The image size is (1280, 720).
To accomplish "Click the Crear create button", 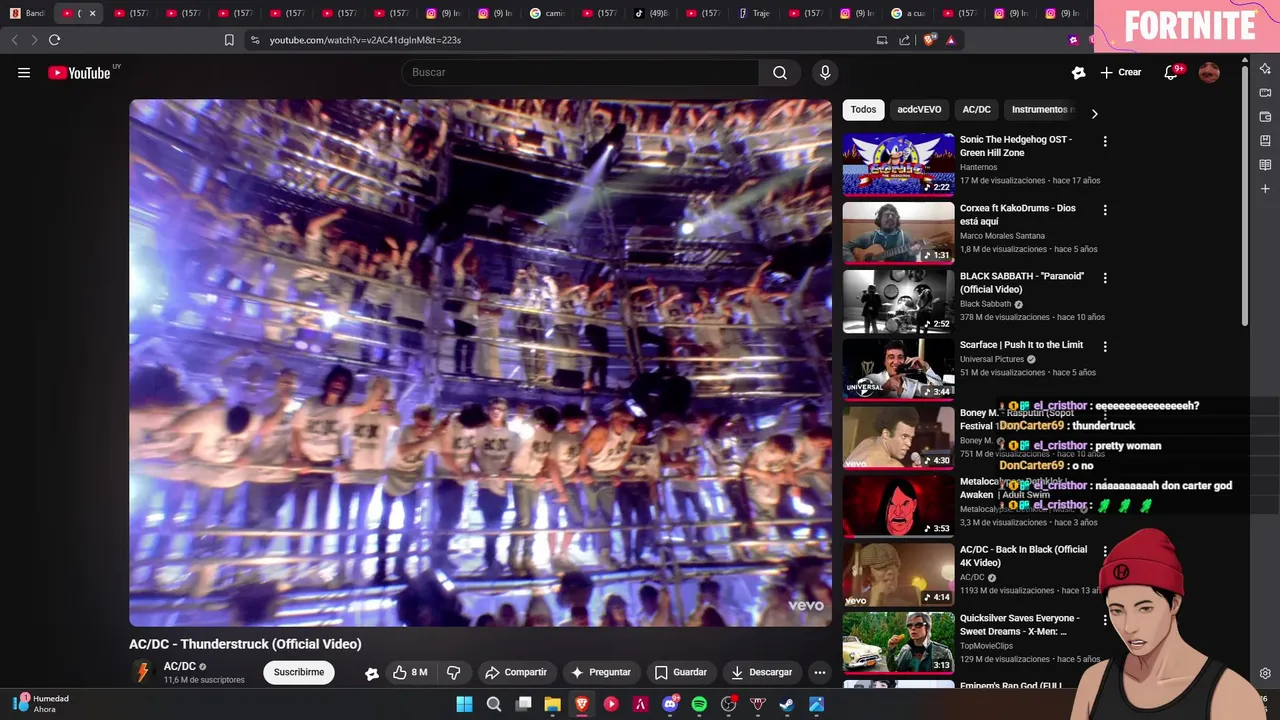I will (x=1121, y=72).
